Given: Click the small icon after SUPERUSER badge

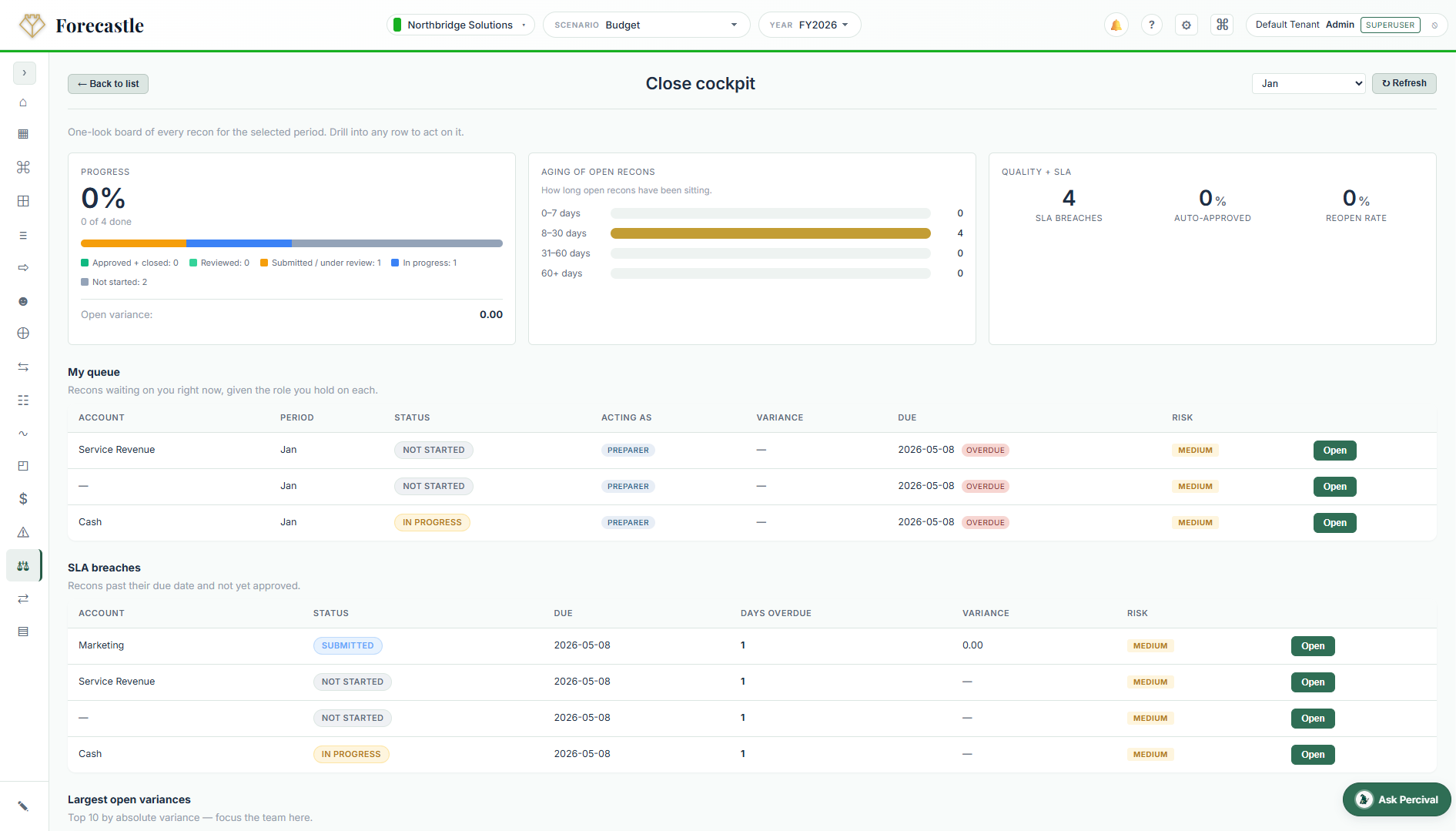Looking at the screenshot, I should pos(1434,25).
